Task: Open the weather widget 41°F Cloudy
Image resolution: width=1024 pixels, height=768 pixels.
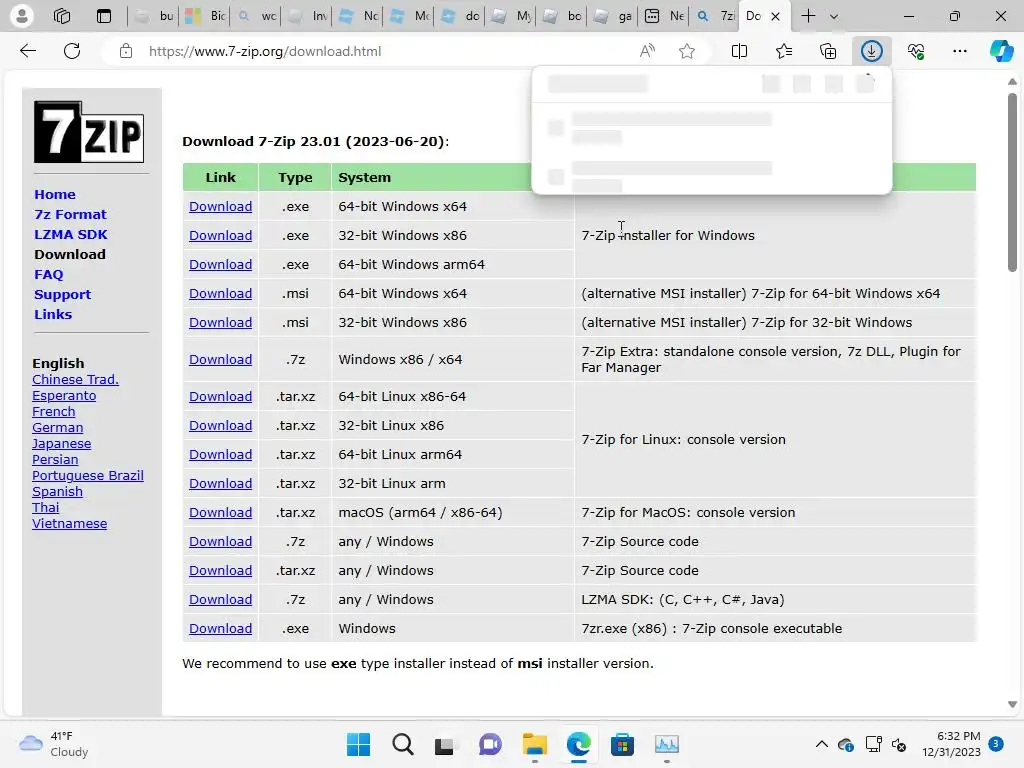Action: click(54, 744)
